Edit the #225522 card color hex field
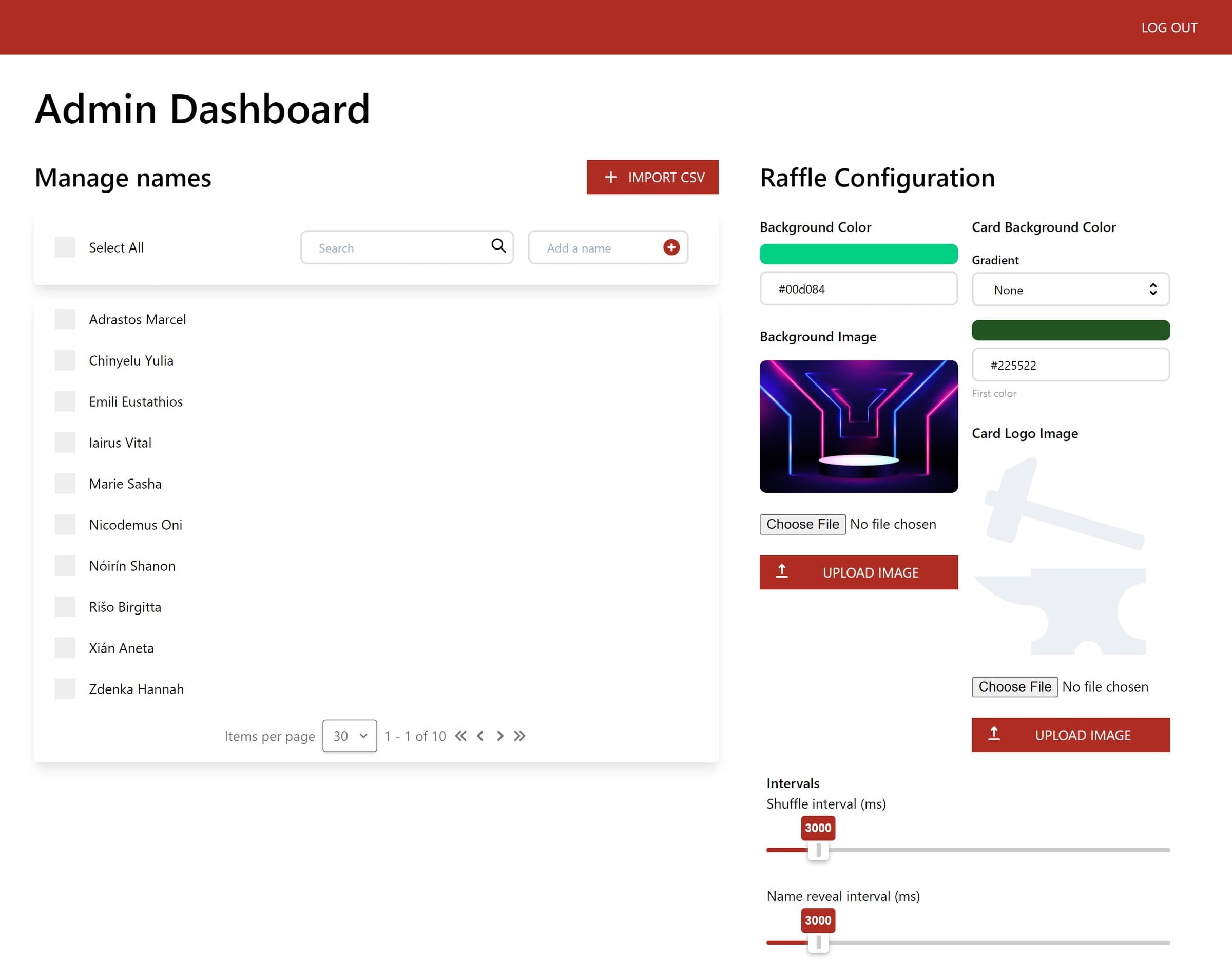 coord(1070,365)
